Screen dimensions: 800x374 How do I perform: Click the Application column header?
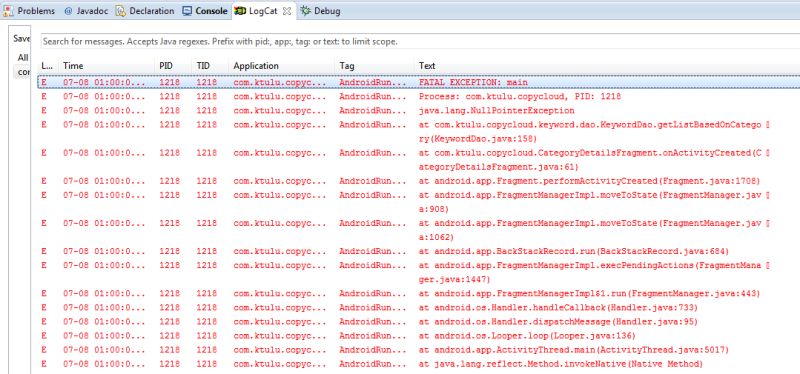point(282,66)
